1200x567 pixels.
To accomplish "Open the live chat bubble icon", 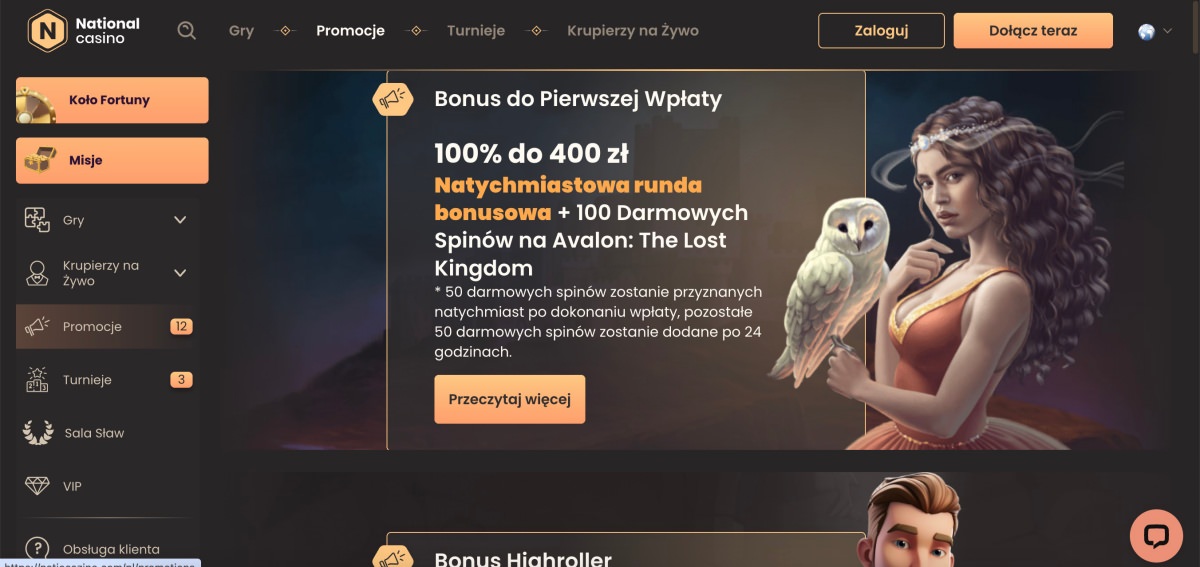I will tap(1156, 535).
